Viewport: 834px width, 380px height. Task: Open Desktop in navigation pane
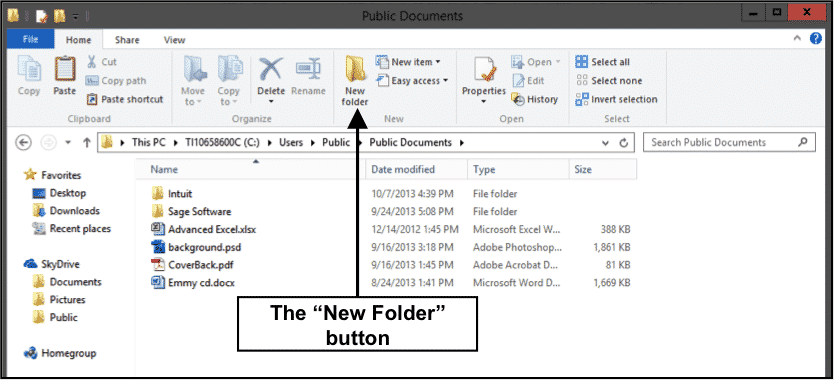pyautogui.click(x=59, y=193)
